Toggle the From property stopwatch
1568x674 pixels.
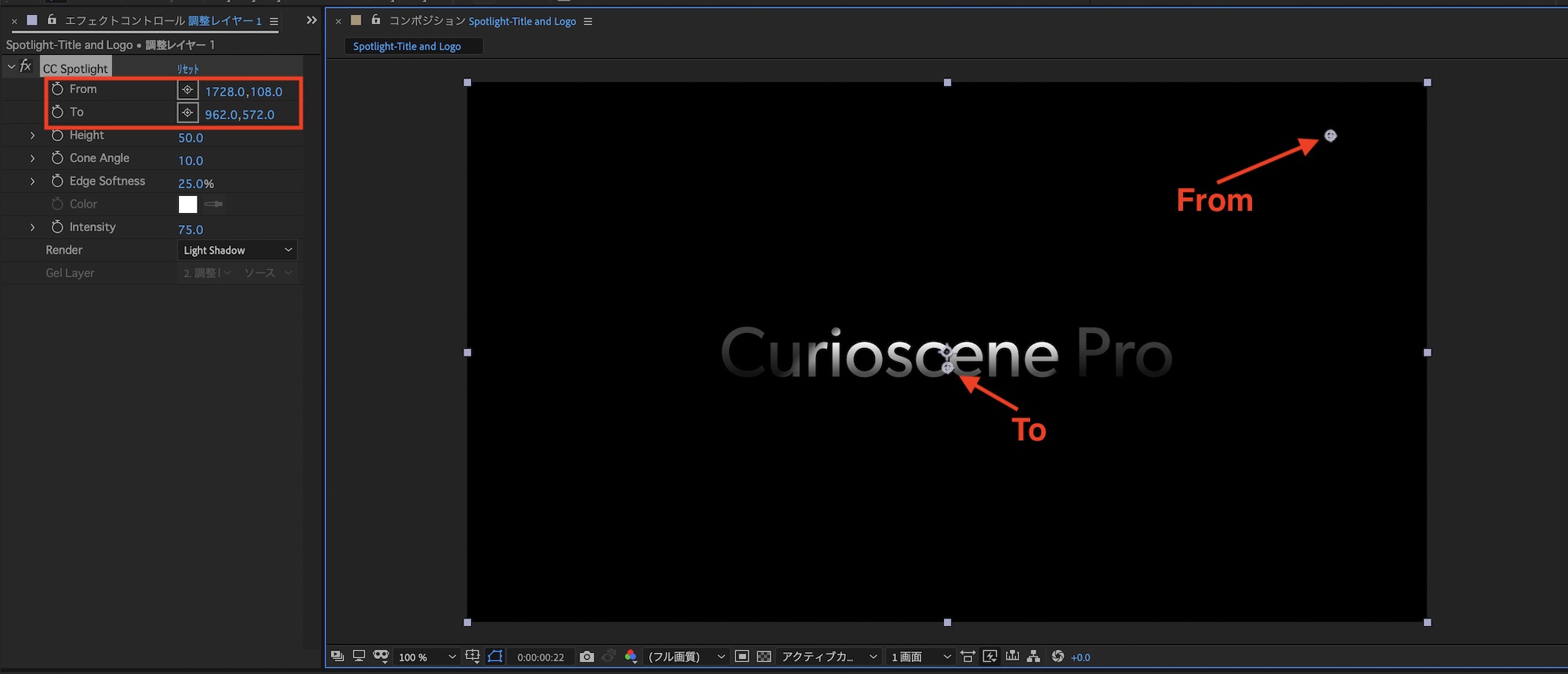[57, 89]
